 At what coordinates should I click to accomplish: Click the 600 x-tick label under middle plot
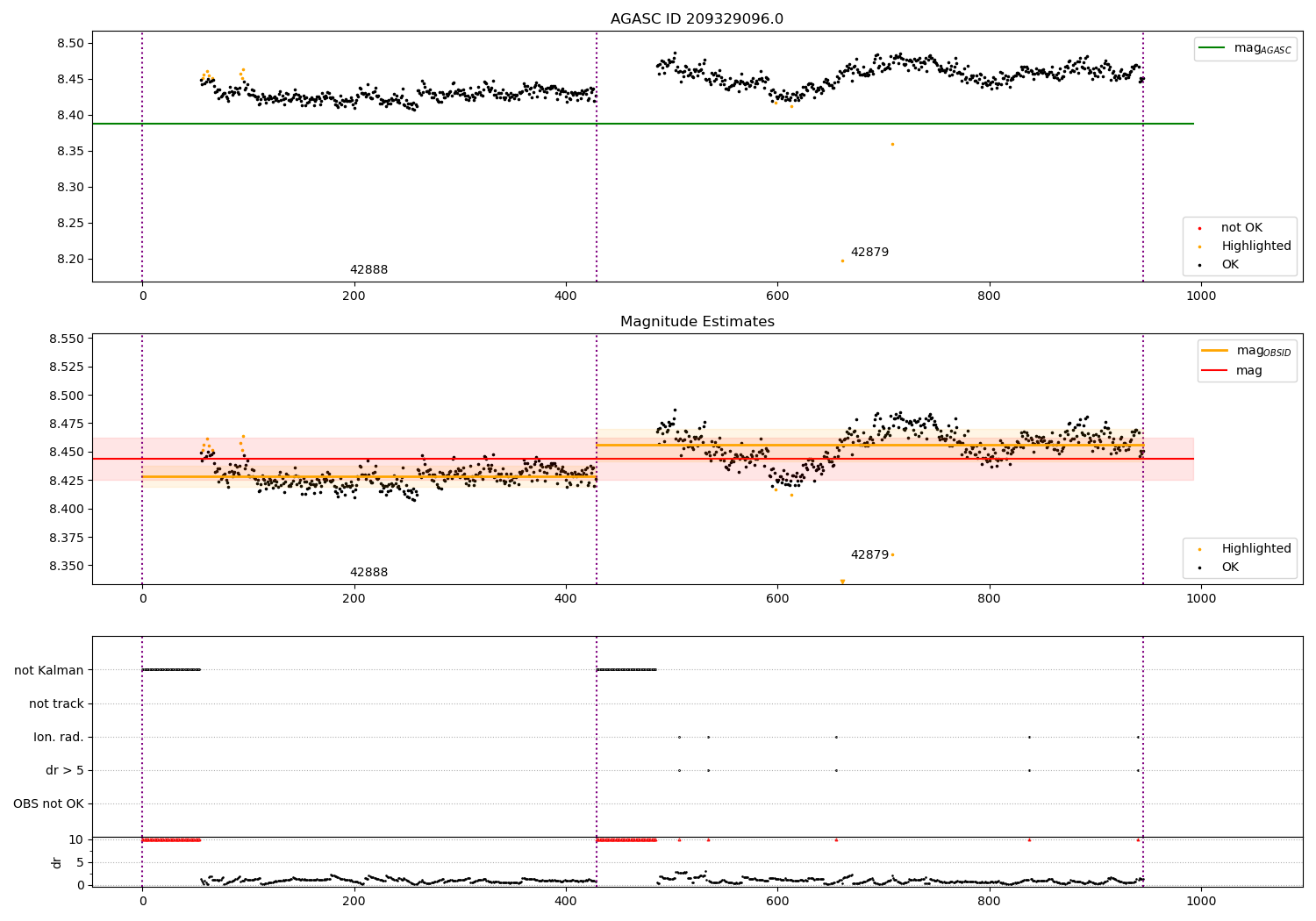777,599
